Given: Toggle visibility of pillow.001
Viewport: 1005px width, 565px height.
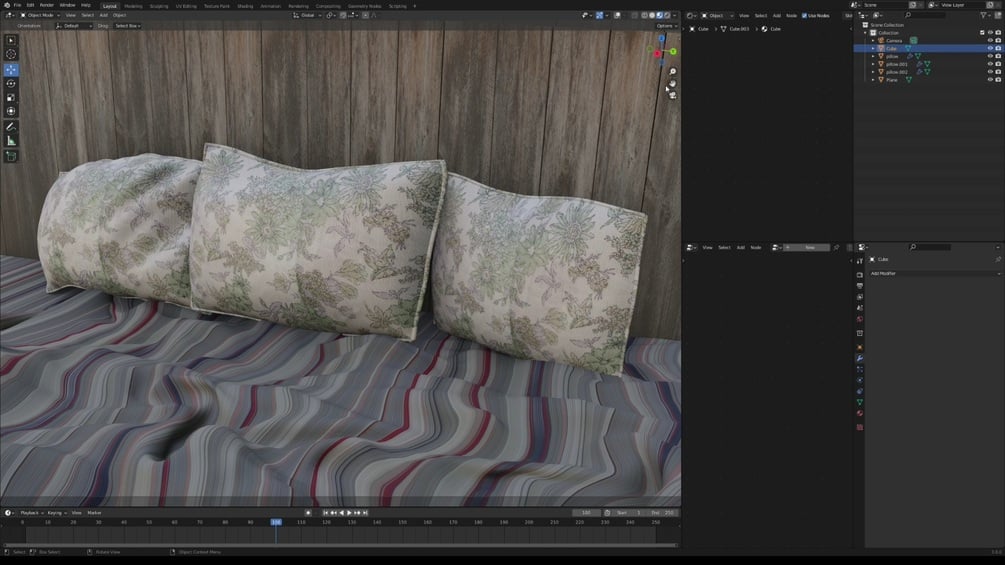Looking at the screenshot, I should [x=990, y=64].
